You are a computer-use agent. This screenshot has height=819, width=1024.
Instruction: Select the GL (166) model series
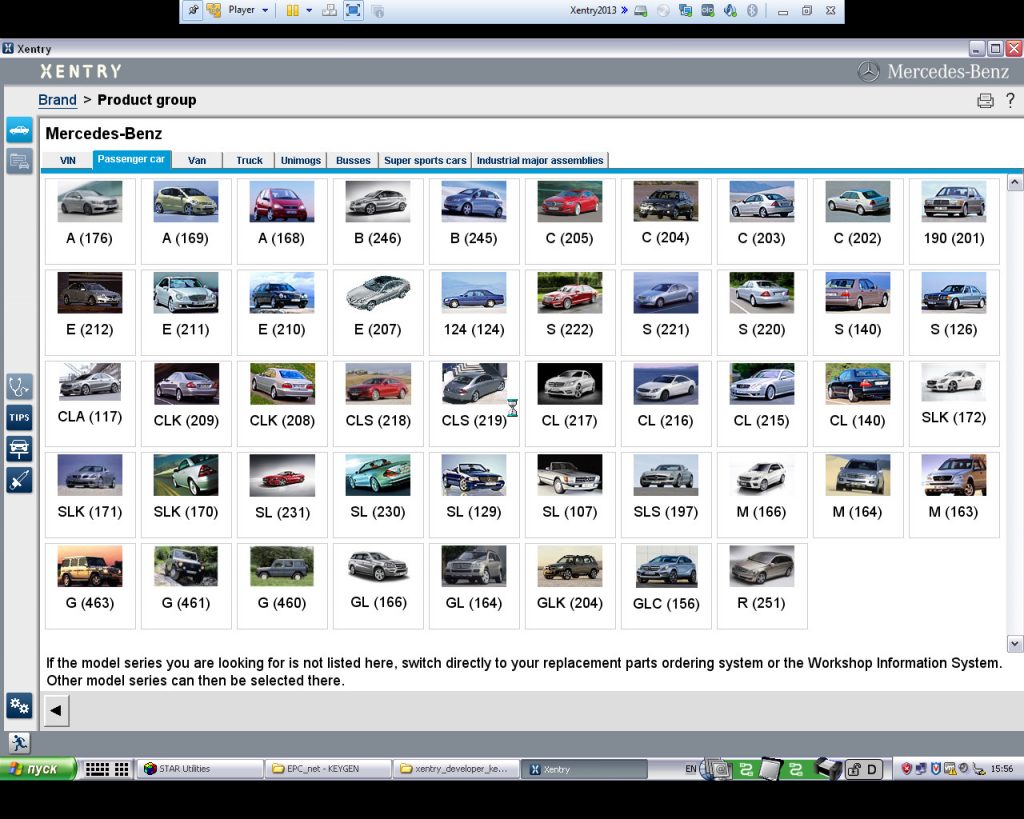tap(378, 586)
